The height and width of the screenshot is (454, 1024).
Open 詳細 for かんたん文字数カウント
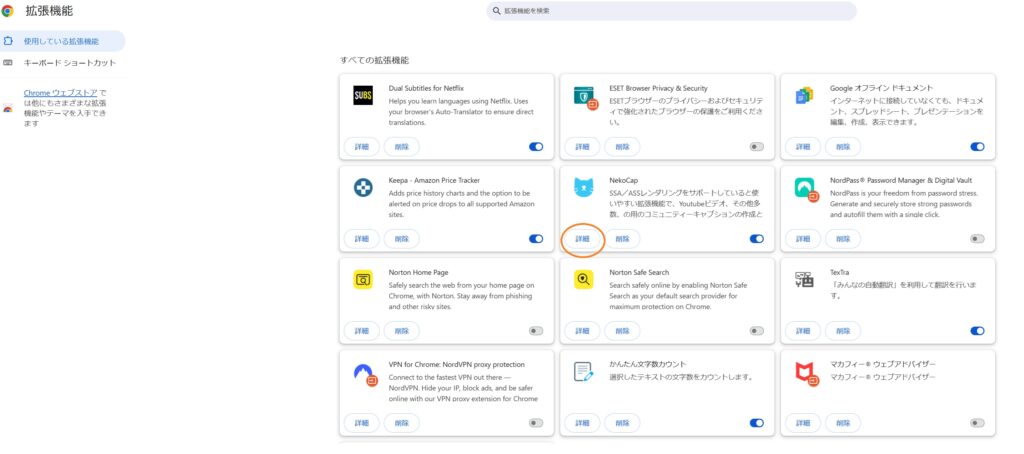click(583, 423)
